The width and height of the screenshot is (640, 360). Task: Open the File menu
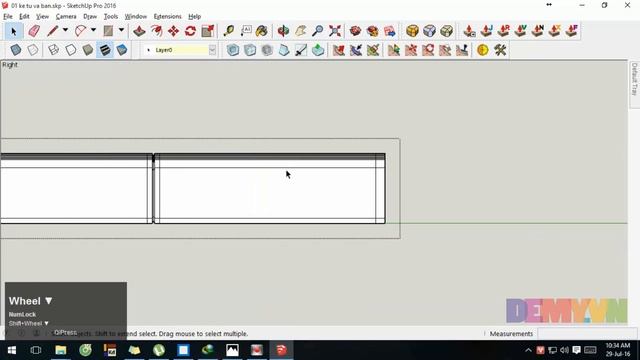click(x=8, y=17)
